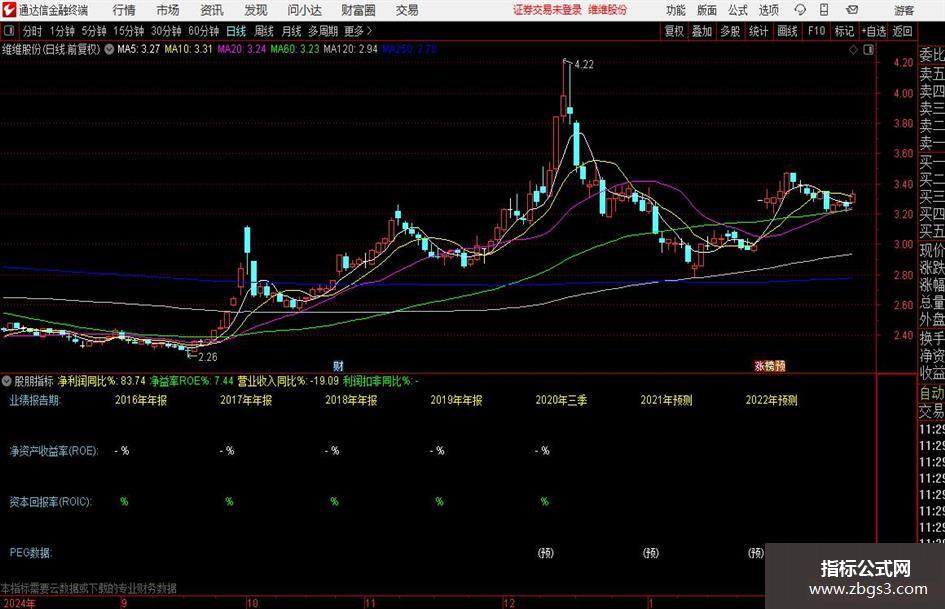The width and height of the screenshot is (945, 609).
Task: Click the 营业收入同比%: -19.09 value
Action: tap(287, 381)
